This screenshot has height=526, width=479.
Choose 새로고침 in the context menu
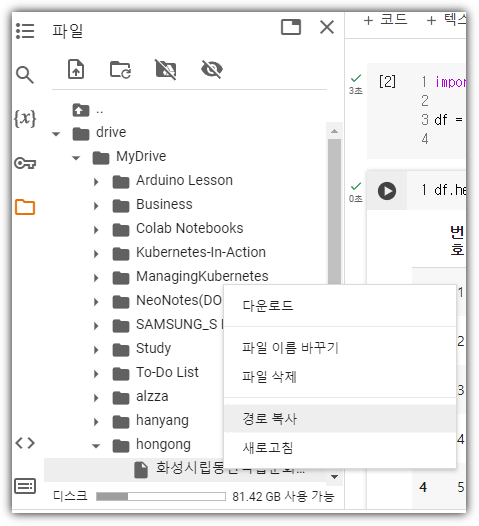tap(340, 447)
